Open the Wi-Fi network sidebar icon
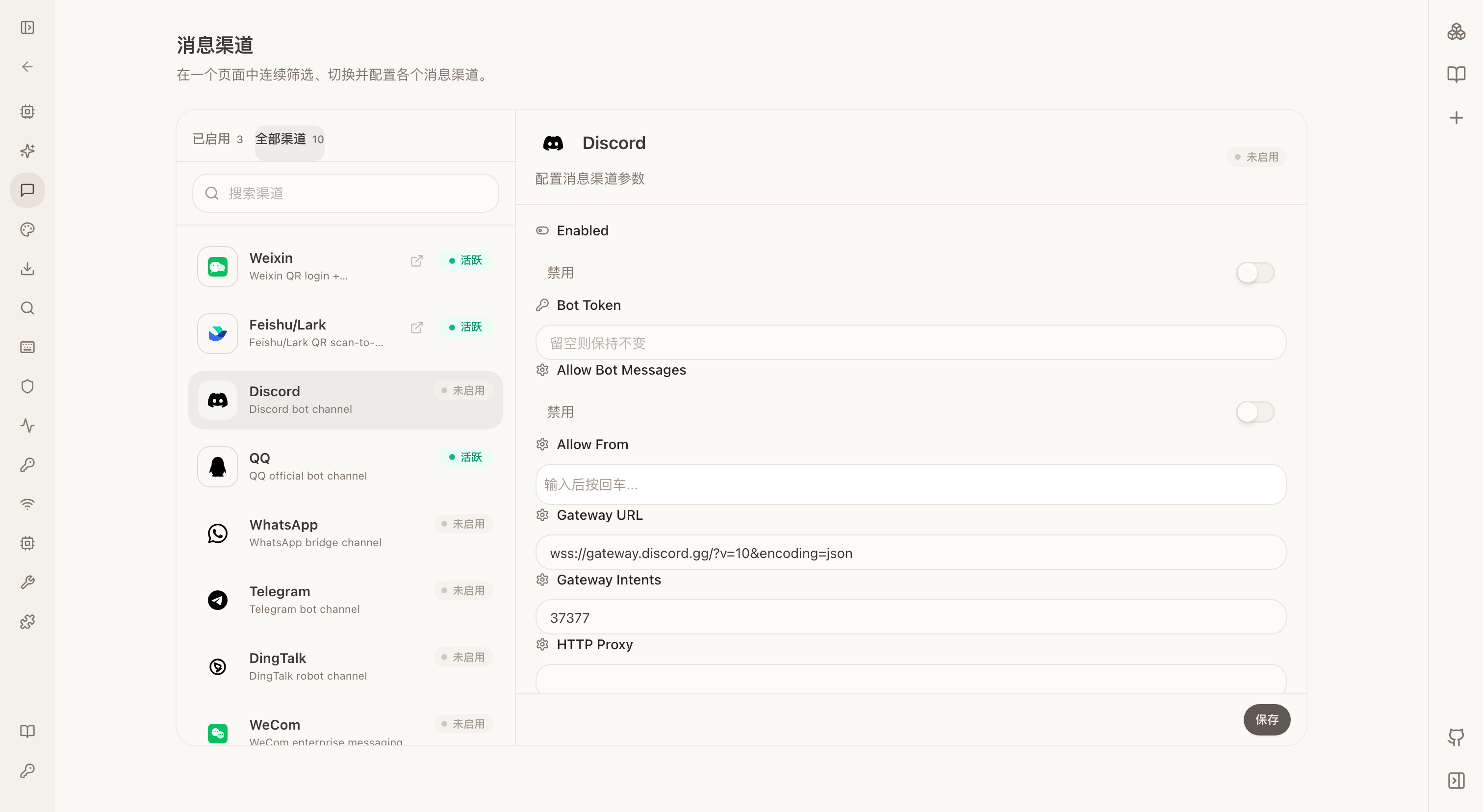1483x812 pixels. click(27, 504)
